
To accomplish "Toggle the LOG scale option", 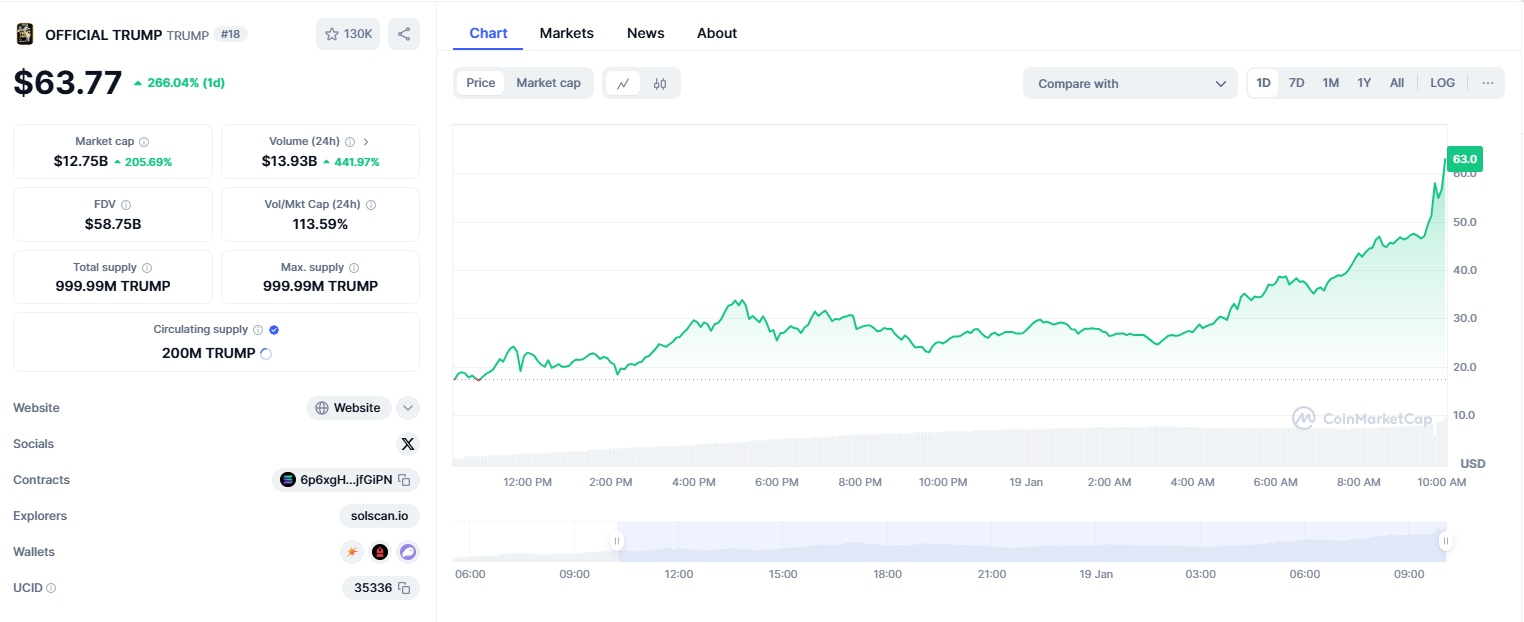I will coord(1442,83).
